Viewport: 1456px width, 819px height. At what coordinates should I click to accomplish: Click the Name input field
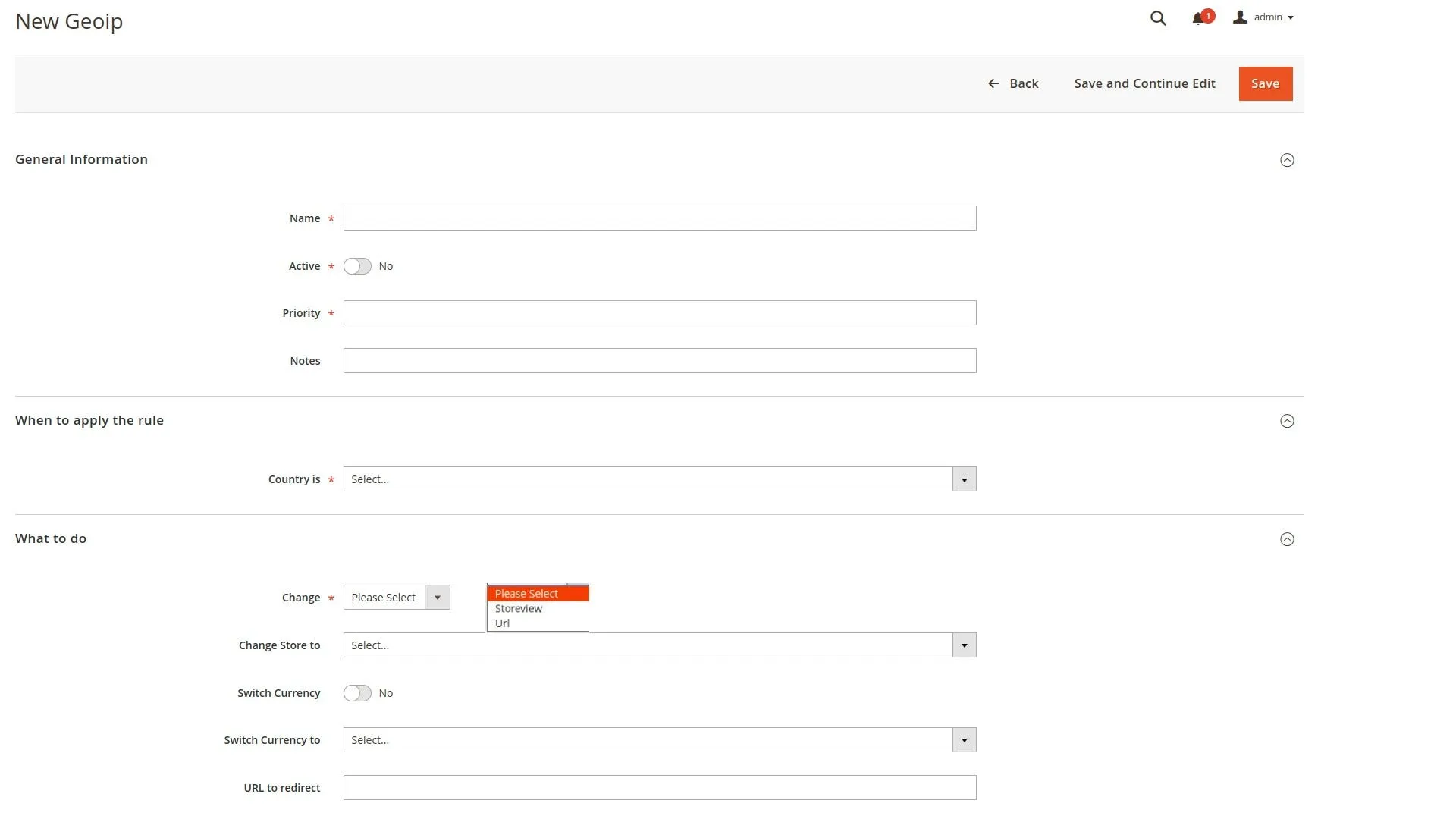(659, 218)
